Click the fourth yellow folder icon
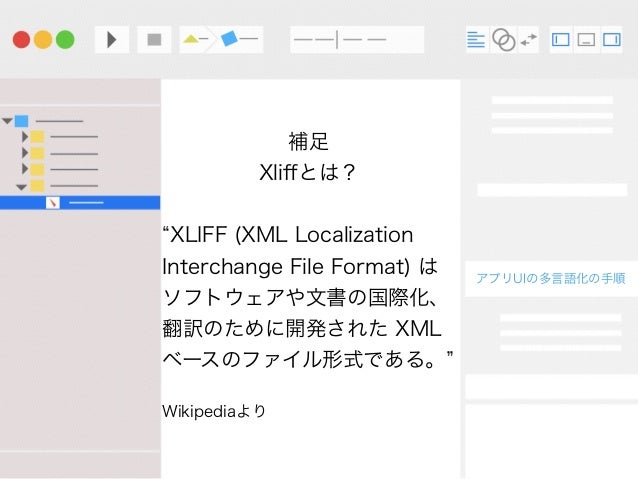638x479 pixels. pyautogui.click(x=37, y=186)
